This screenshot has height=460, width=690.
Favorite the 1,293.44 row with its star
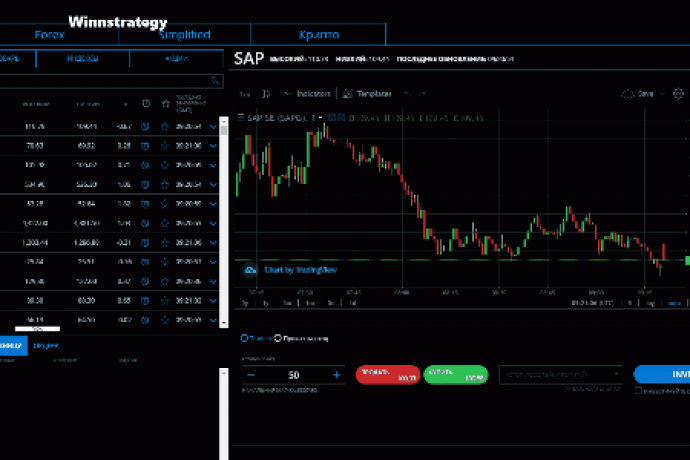(x=165, y=243)
